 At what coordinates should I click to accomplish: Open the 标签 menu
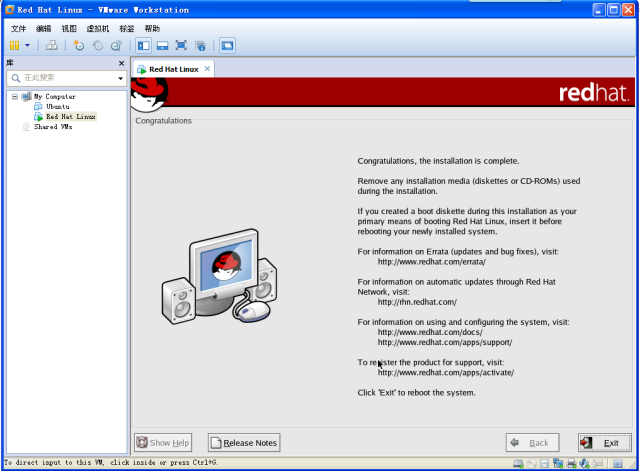[127, 29]
